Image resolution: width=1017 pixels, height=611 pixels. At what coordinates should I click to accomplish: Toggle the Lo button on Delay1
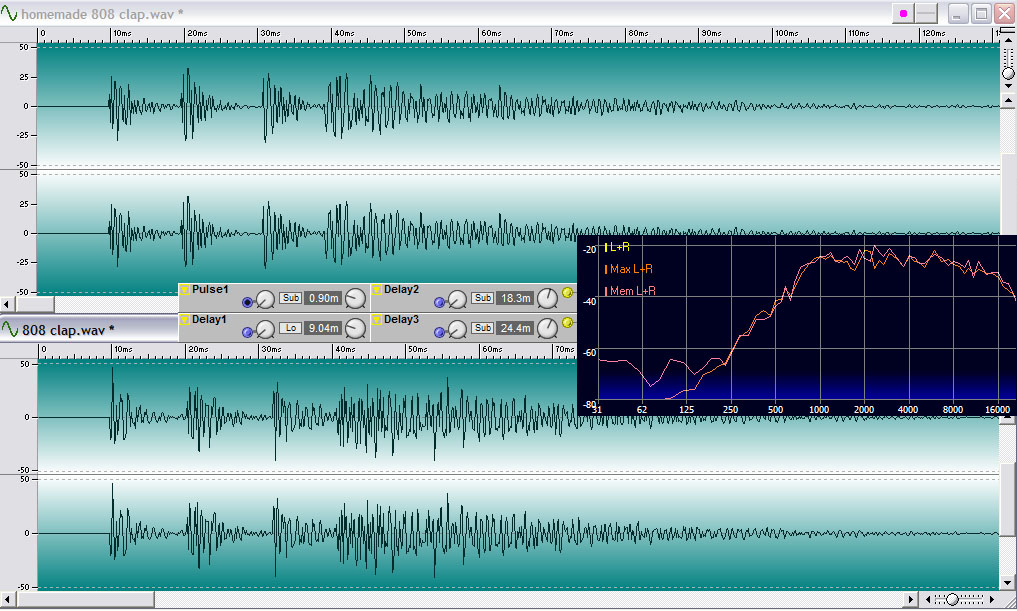[x=290, y=328]
